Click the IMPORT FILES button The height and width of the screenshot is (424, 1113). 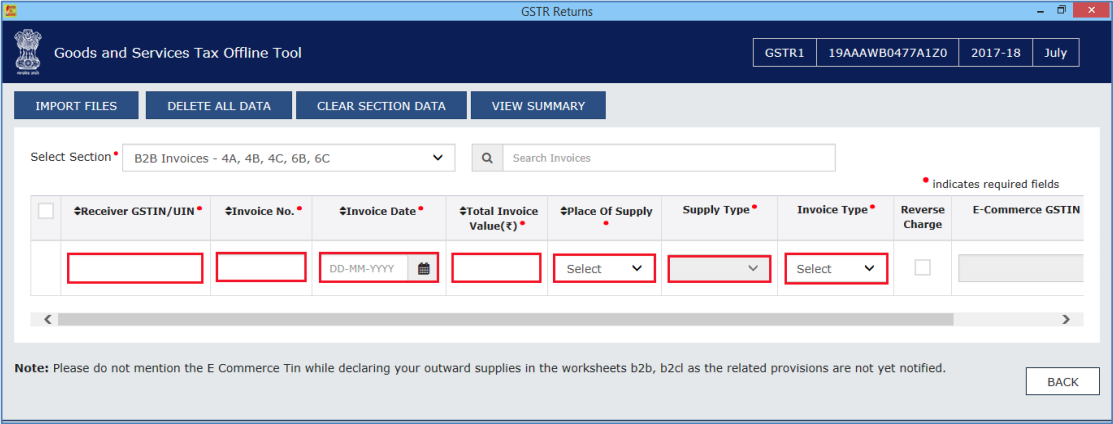(x=76, y=106)
